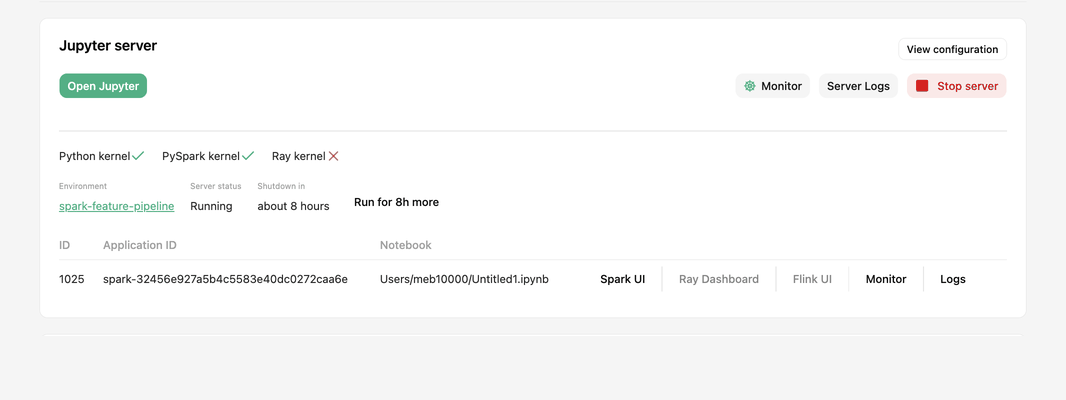Click the Jupyter server heading
Image resolution: width=1066 pixels, height=400 pixels.
tap(108, 46)
